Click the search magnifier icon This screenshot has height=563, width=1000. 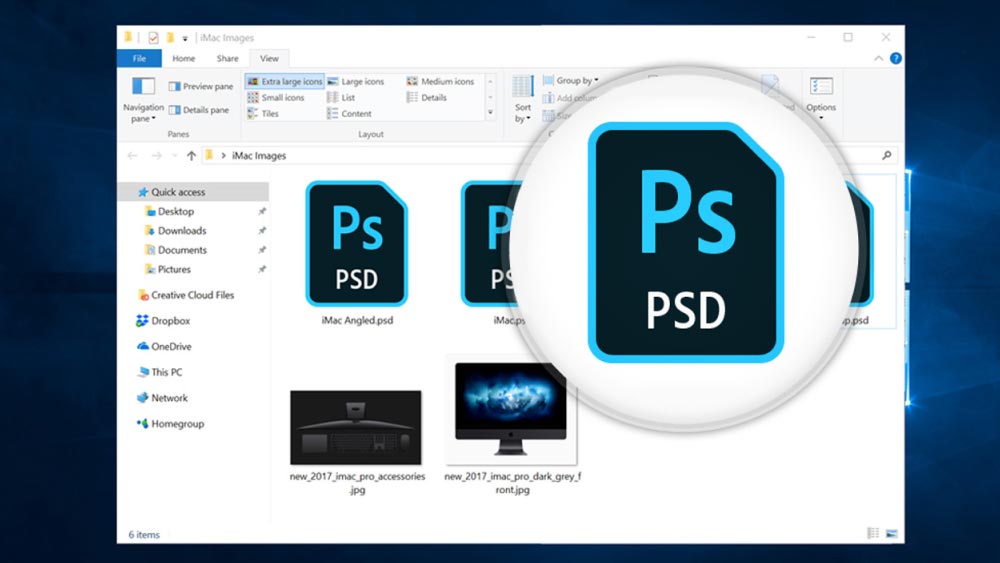pyautogui.click(x=886, y=155)
